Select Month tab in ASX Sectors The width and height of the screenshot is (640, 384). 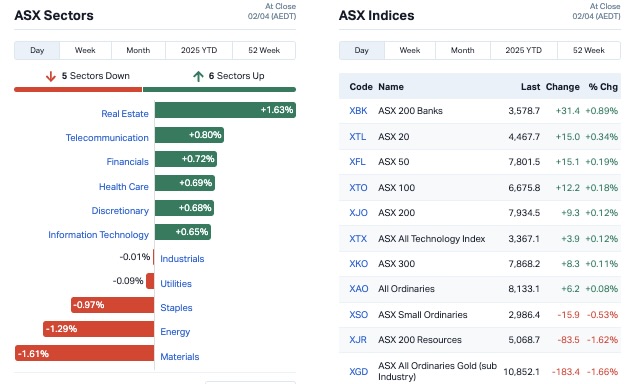point(138,51)
